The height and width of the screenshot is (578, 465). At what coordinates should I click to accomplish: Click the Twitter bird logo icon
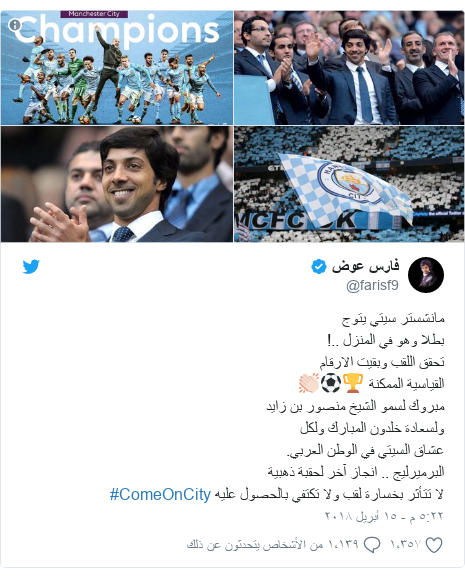pos(31,267)
